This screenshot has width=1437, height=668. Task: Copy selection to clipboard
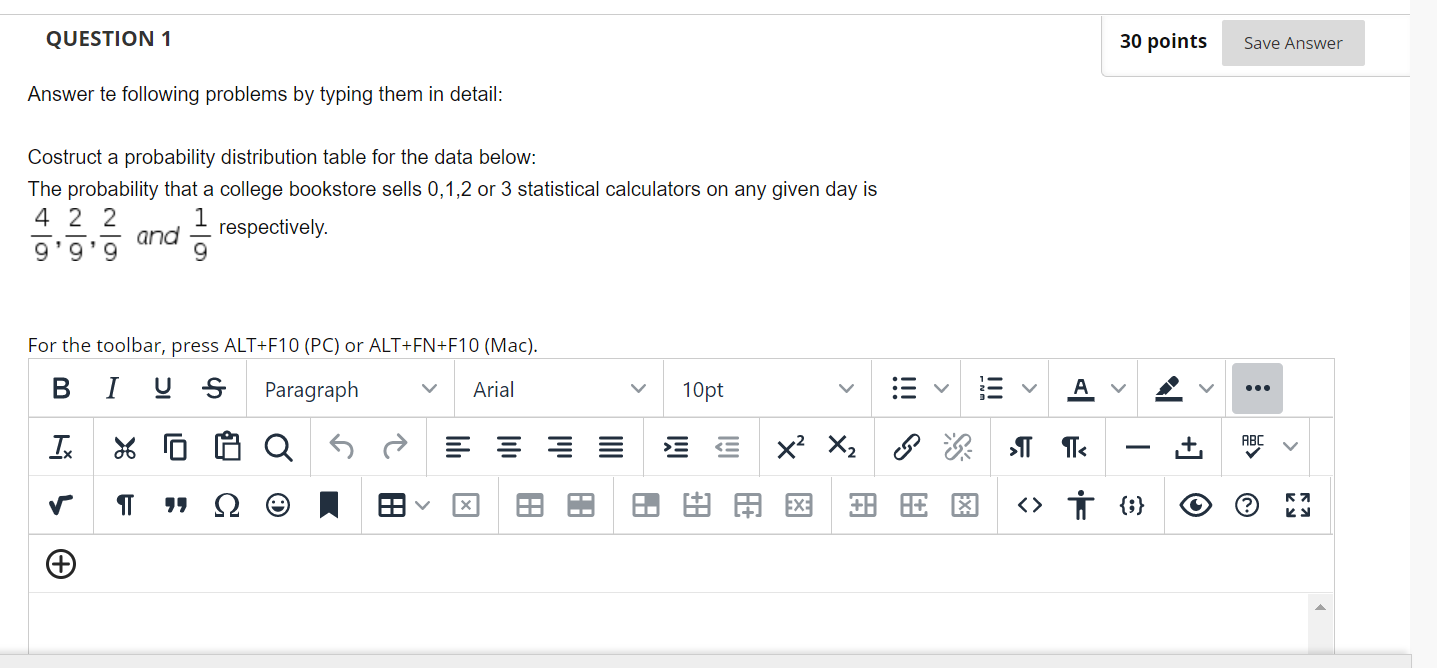pos(175,449)
